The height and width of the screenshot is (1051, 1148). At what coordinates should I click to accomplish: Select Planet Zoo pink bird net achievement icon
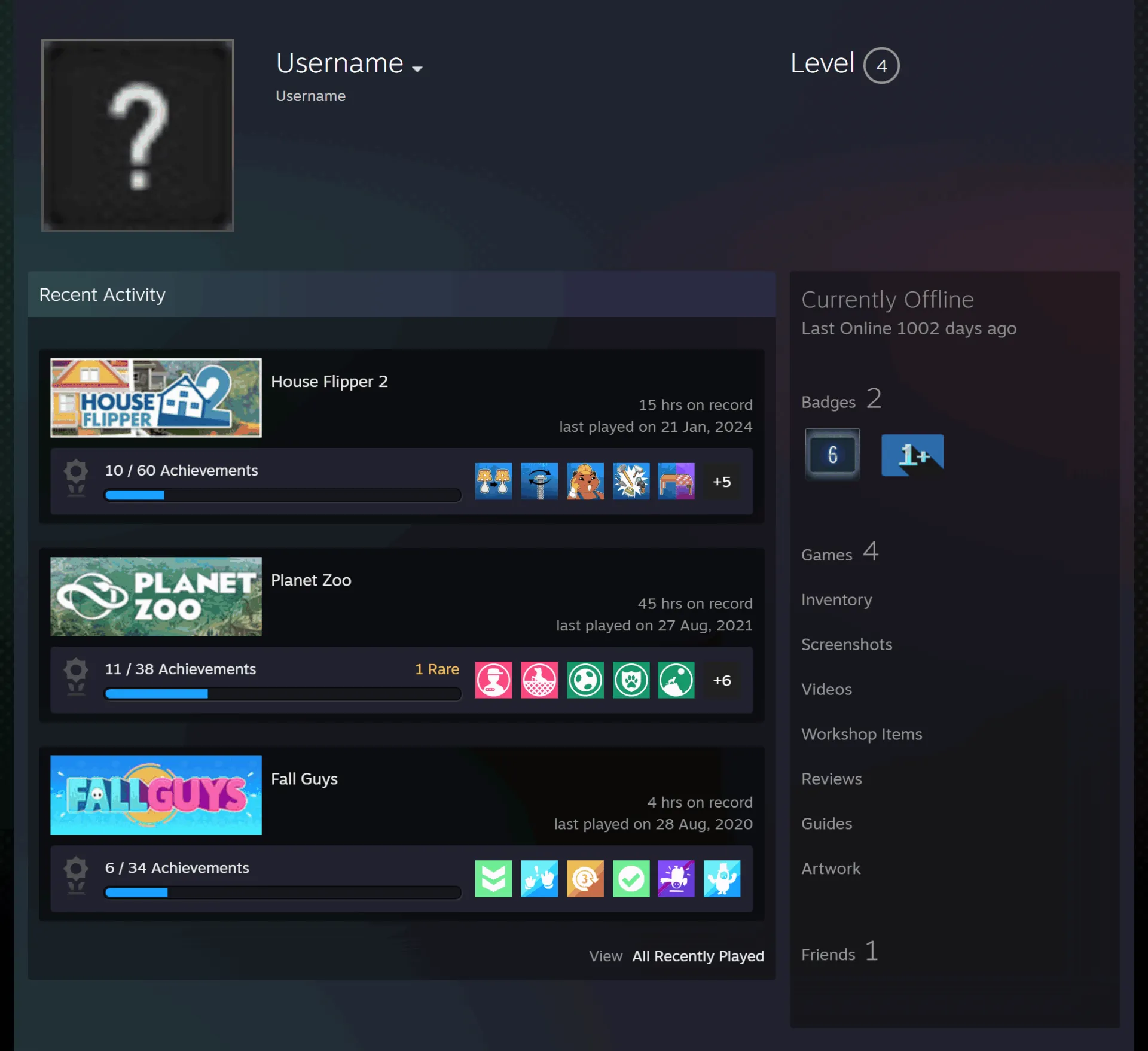click(x=539, y=680)
